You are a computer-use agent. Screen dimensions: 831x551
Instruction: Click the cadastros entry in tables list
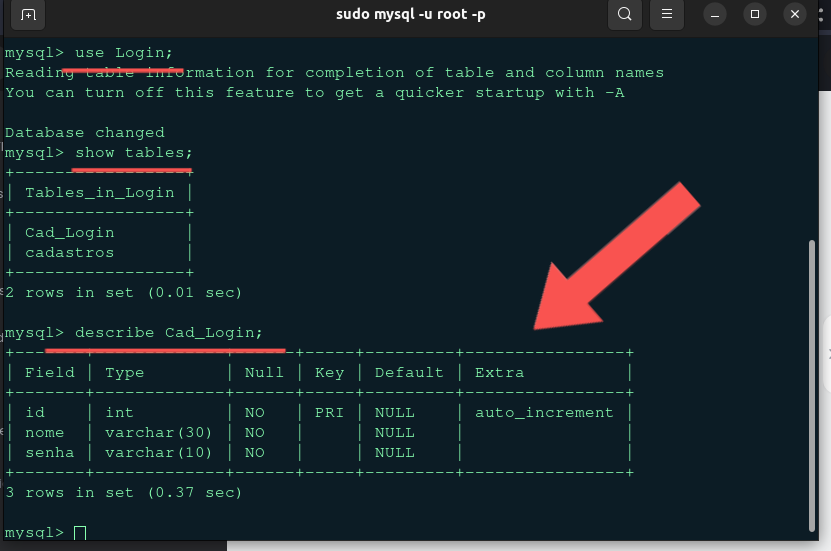click(x=69, y=253)
